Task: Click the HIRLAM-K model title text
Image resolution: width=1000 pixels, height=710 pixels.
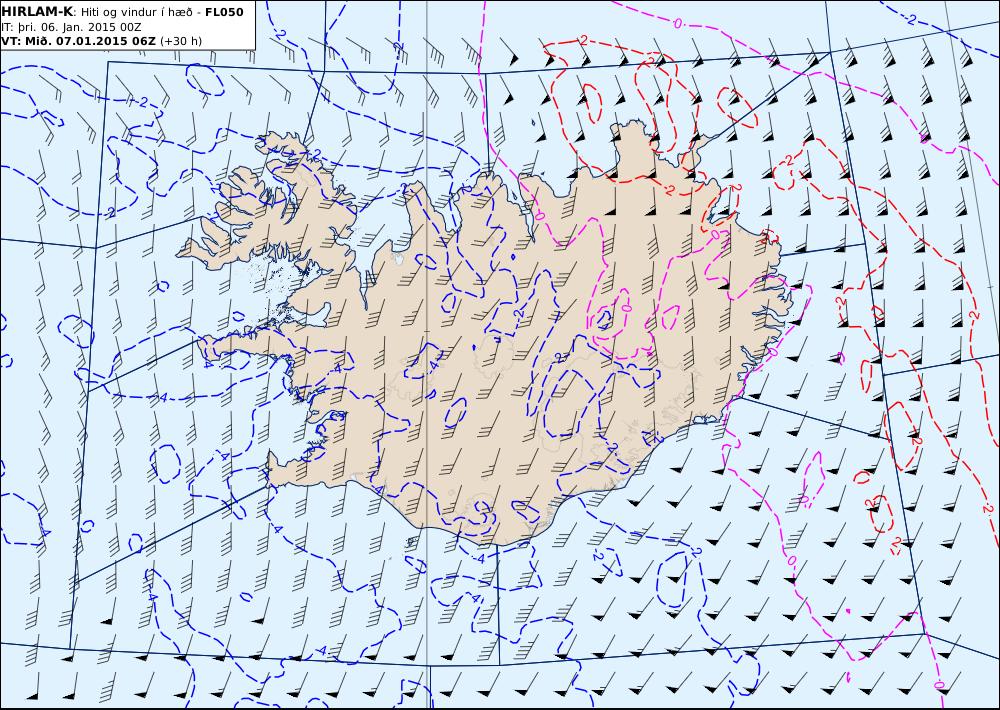Action: coord(37,12)
